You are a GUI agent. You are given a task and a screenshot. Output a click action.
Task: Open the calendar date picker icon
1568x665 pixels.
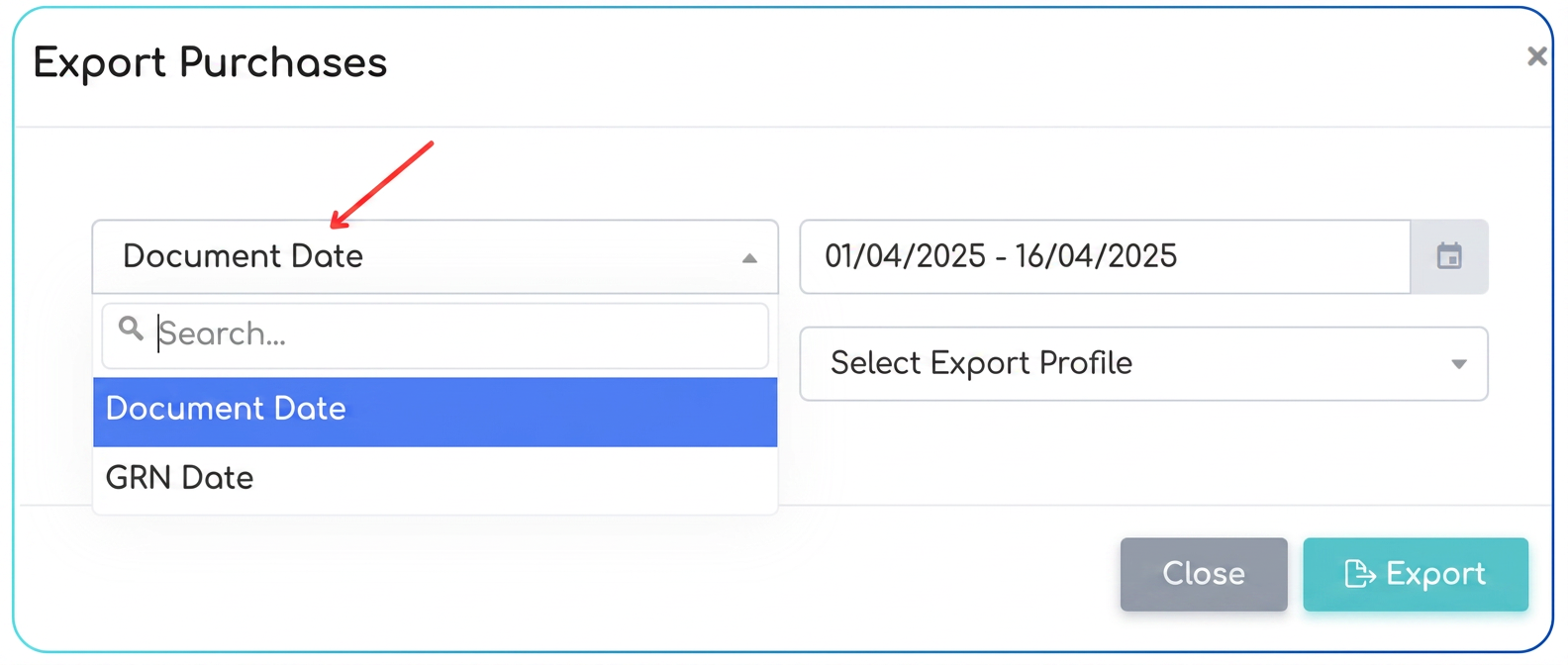[x=1449, y=256]
